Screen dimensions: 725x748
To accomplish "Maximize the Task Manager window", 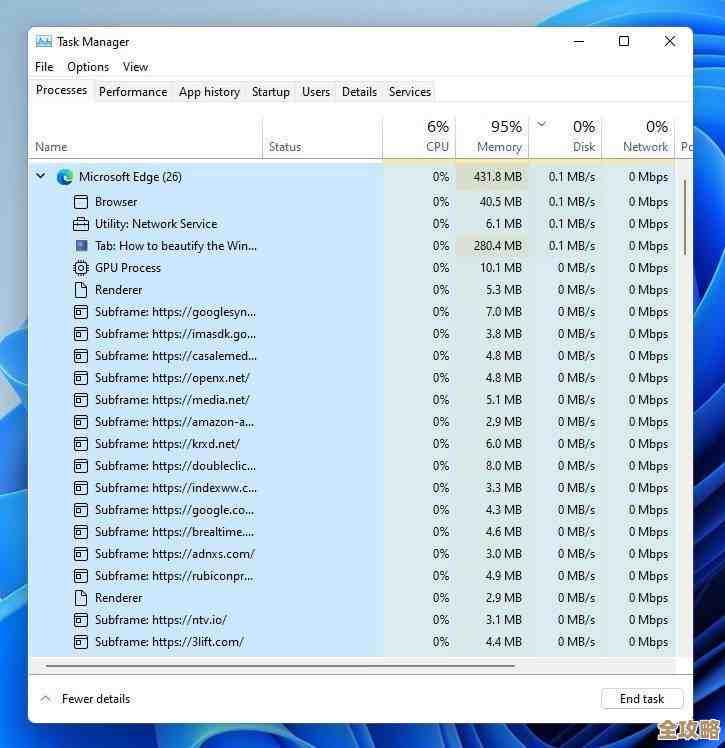I will point(624,41).
